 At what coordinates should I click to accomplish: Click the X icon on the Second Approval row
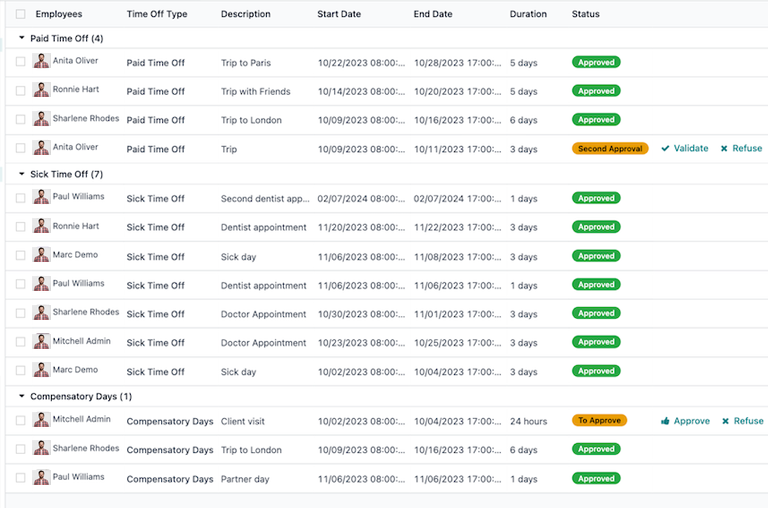pyautogui.click(x=724, y=149)
